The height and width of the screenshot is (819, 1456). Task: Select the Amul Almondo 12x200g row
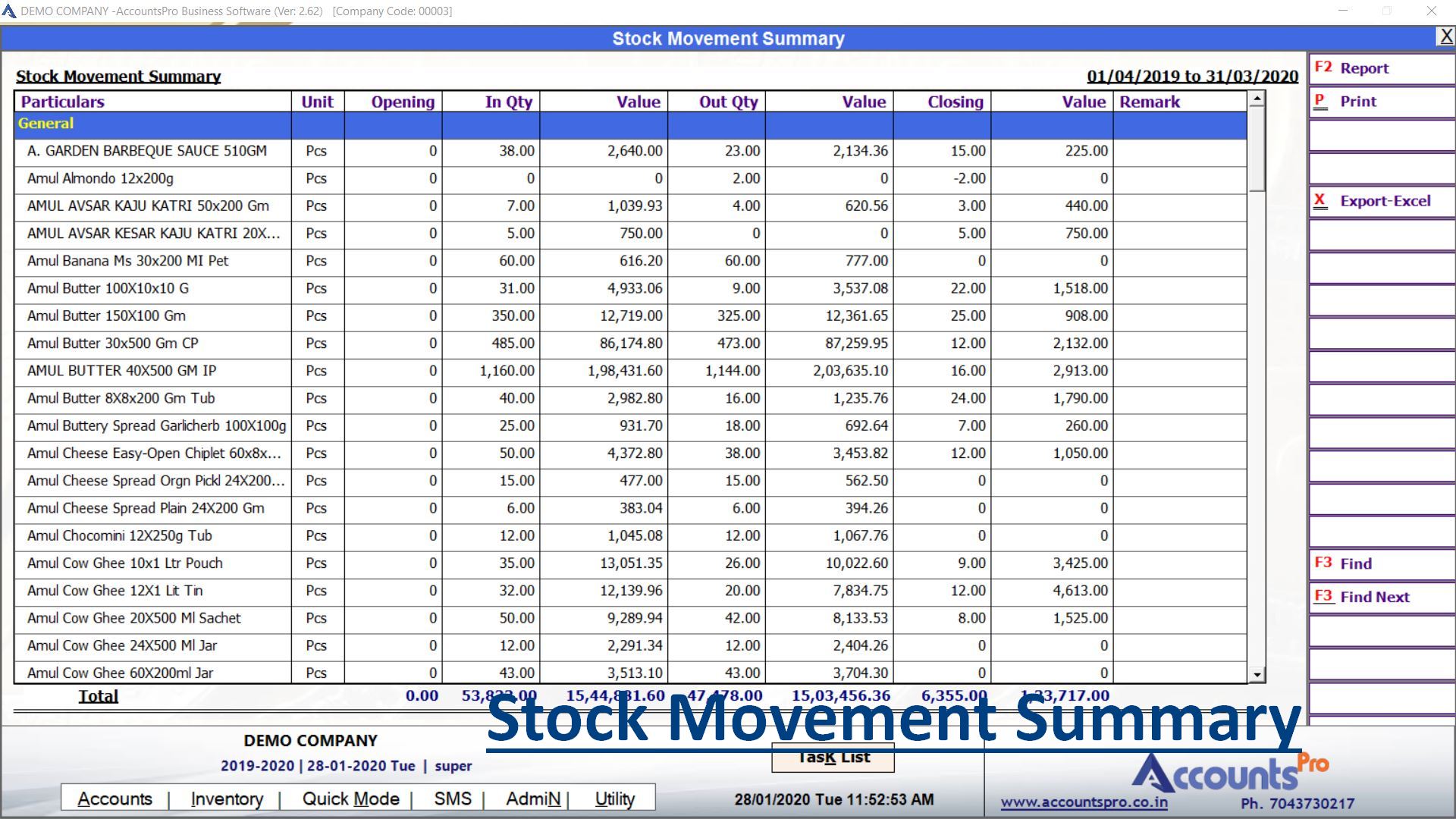click(x=100, y=179)
